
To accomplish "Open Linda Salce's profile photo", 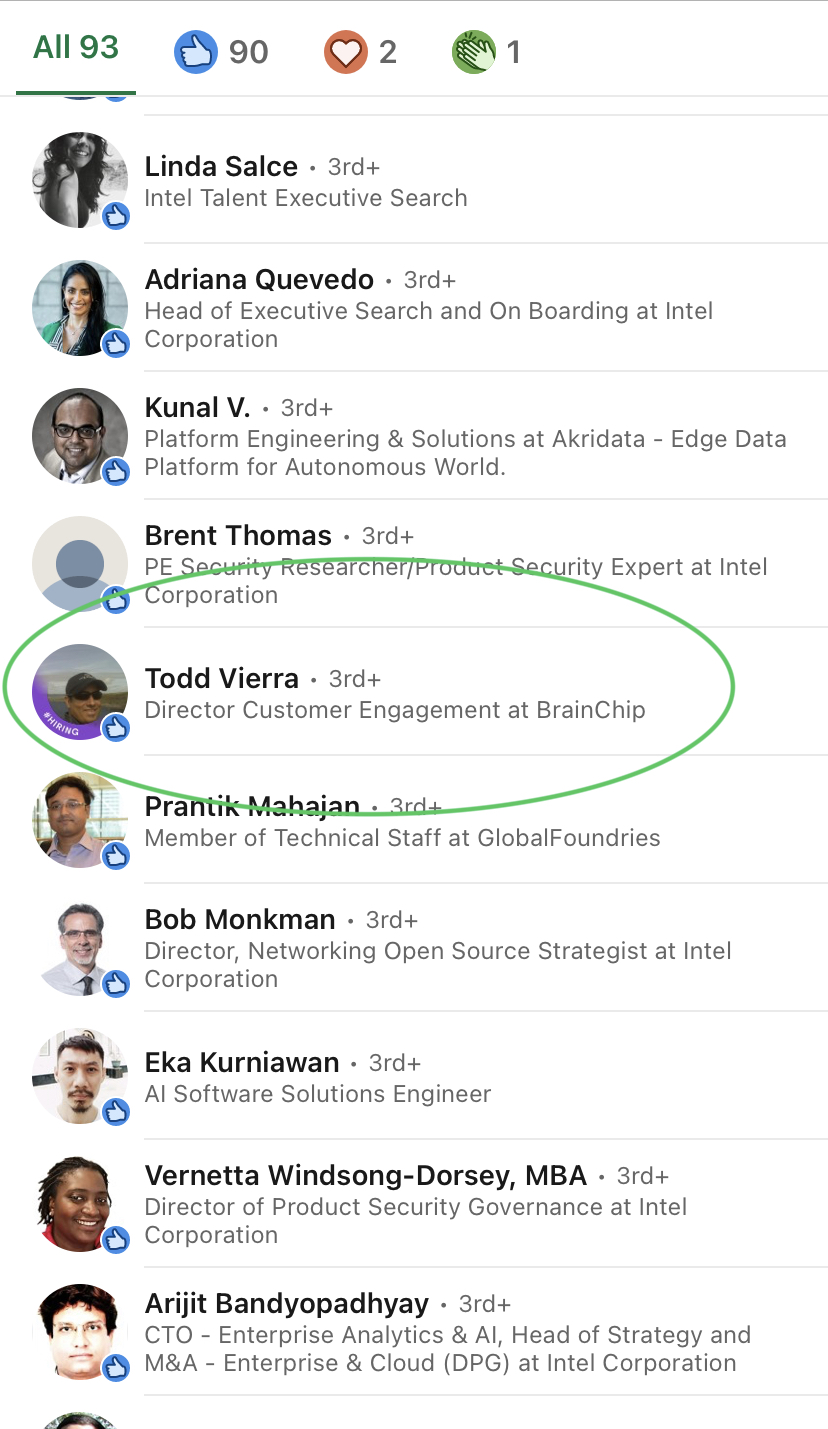I will [x=78, y=180].
